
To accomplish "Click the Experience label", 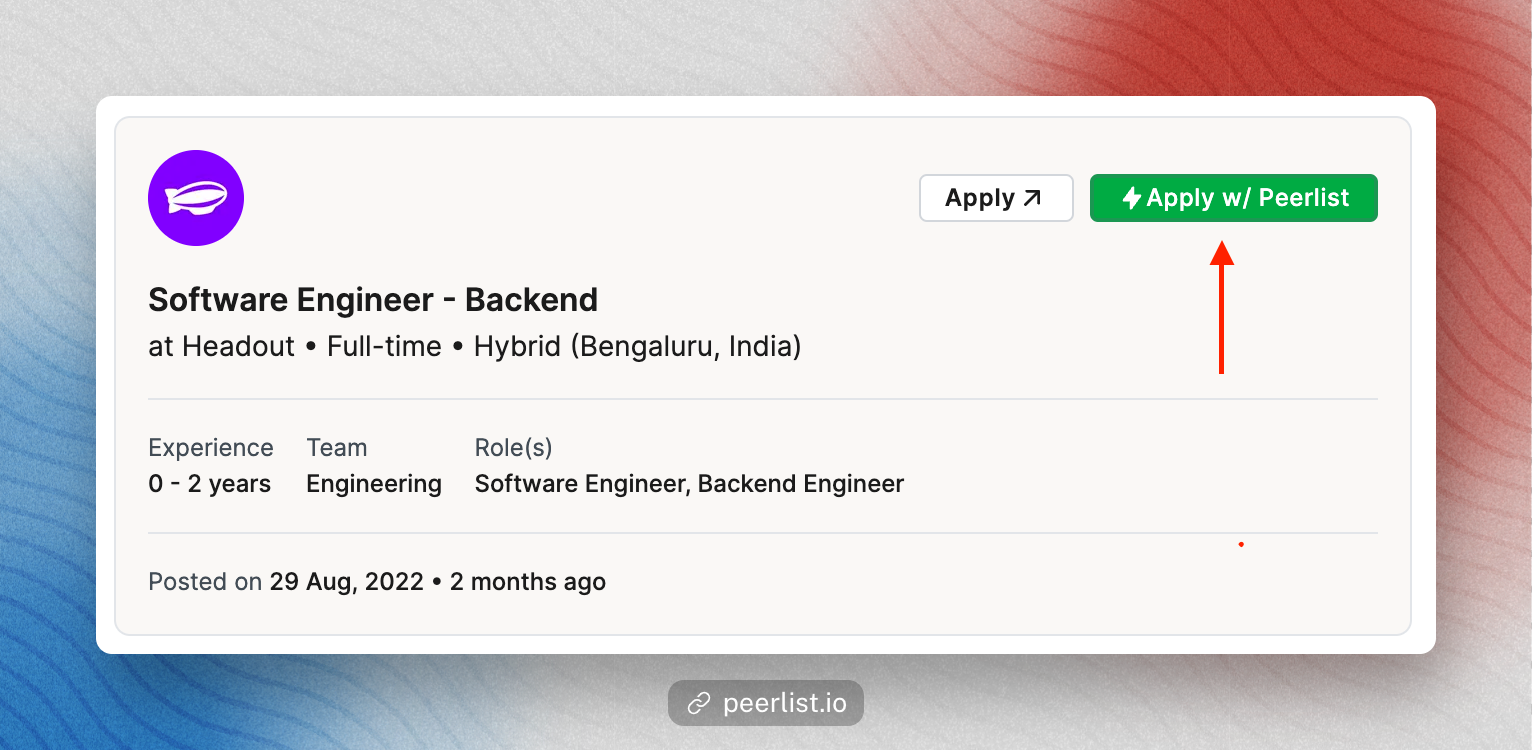I will click(x=211, y=447).
